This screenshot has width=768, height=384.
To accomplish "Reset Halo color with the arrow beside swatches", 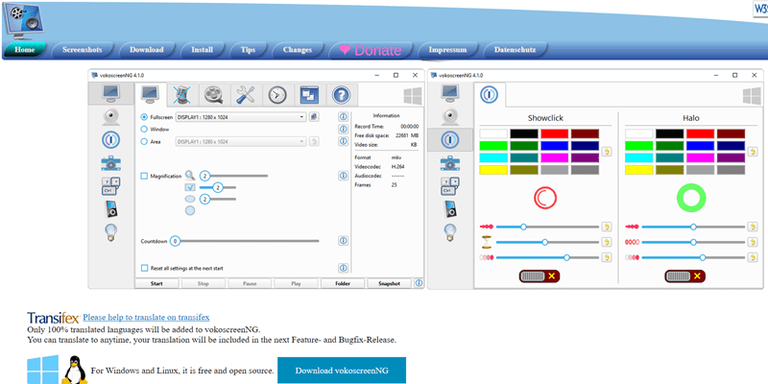I will 752,152.
